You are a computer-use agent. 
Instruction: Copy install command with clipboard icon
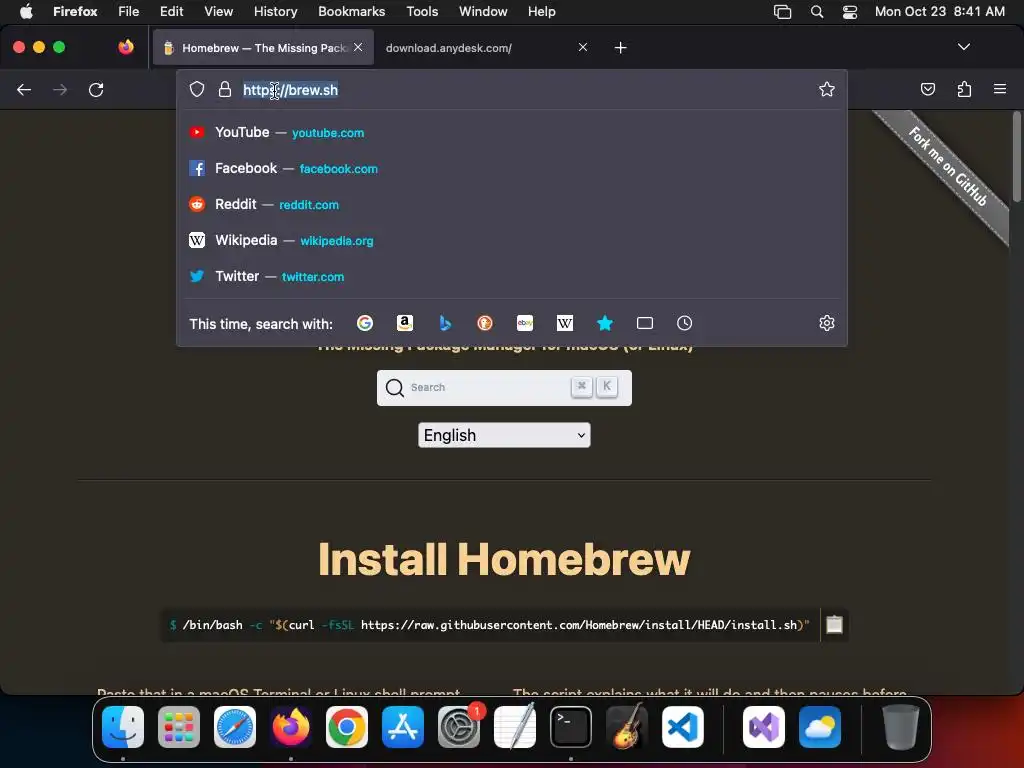(x=835, y=625)
